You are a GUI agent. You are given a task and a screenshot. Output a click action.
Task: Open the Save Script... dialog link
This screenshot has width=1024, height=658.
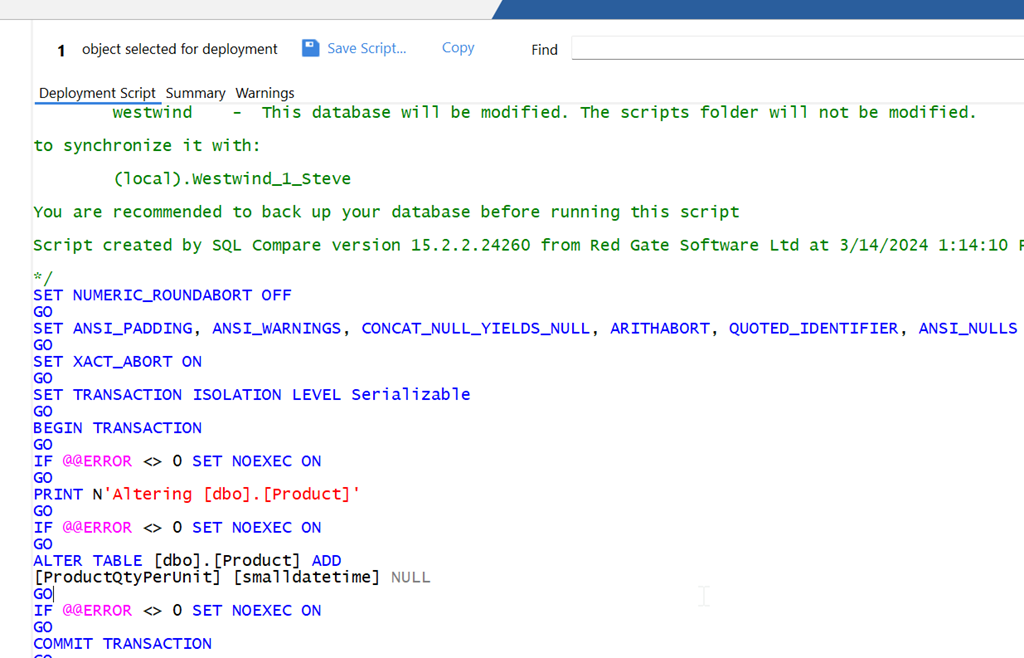click(x=366, y=48)
